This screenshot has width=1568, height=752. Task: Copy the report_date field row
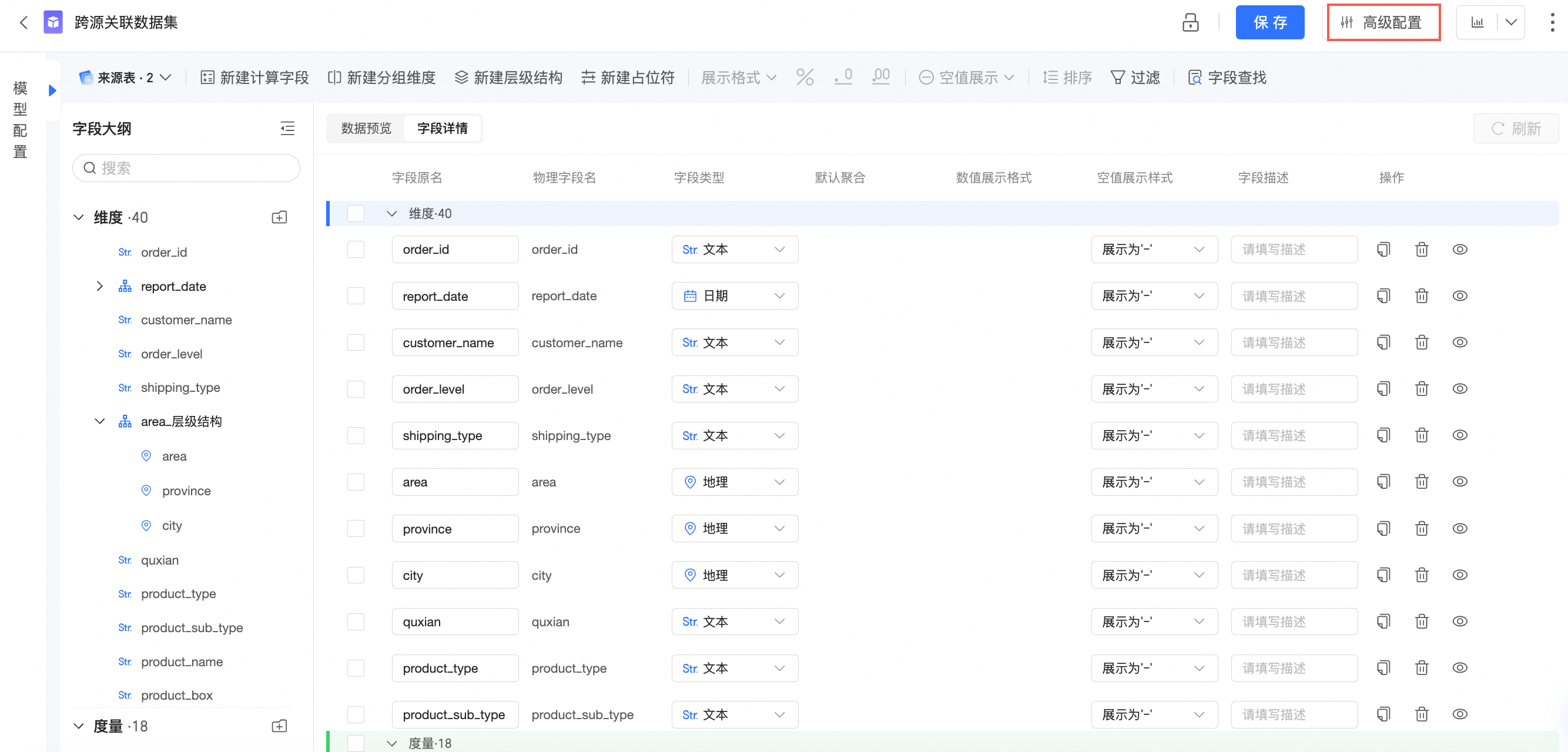pyautogui.click(x=1383, y=296)
